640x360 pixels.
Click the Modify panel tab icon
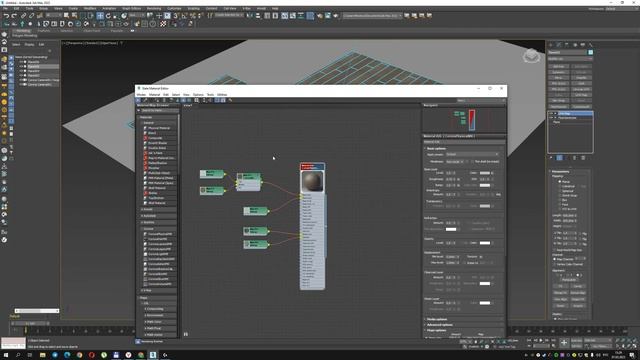(x=559, y=44)
